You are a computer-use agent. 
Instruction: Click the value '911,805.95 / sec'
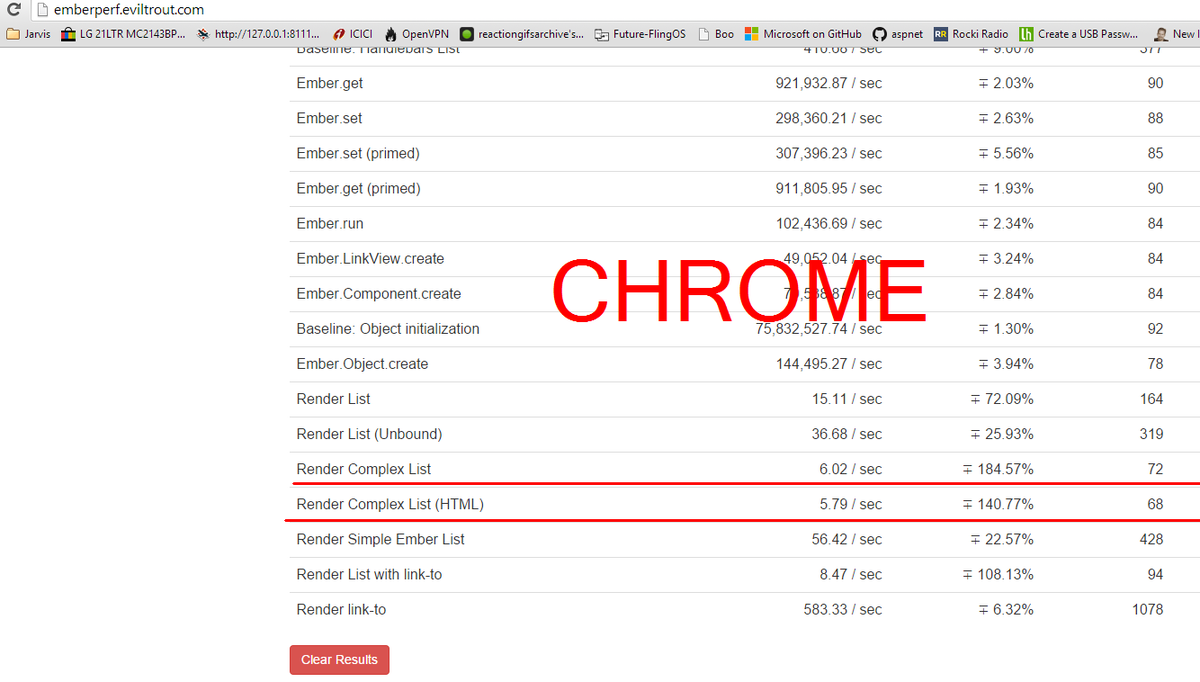coord(829,188)
